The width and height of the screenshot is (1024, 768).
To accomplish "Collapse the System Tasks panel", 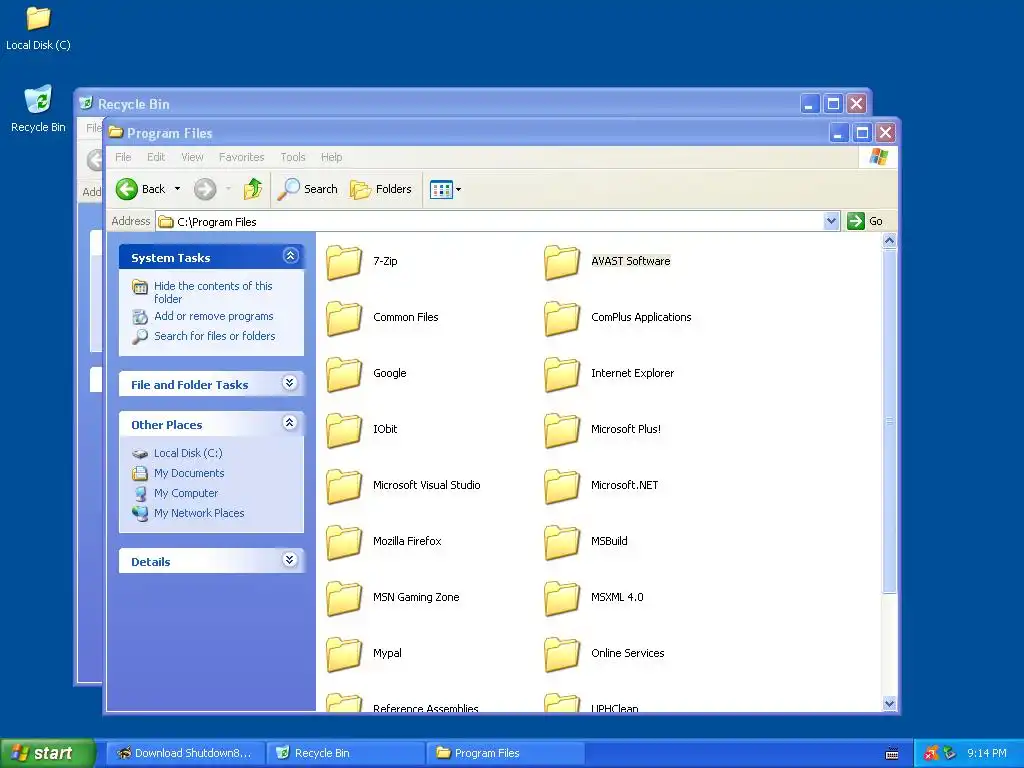I will 291,255.
